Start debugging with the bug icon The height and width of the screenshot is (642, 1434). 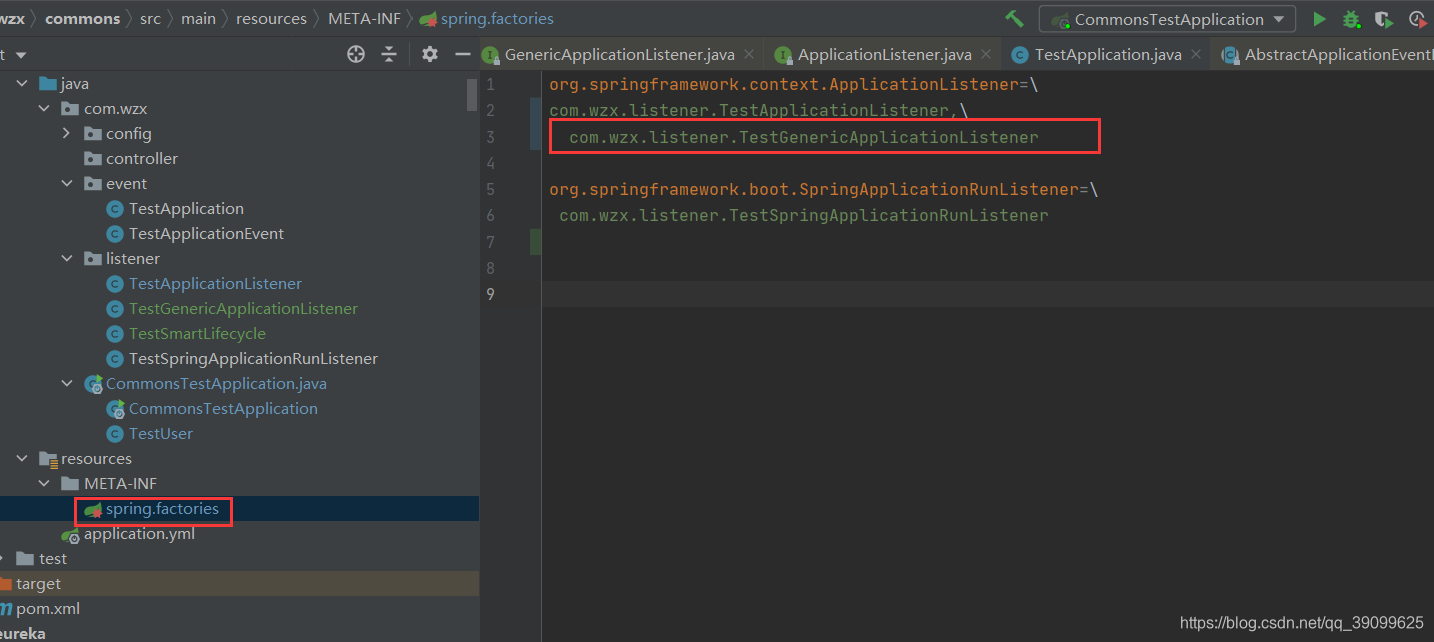(x=1349, y=19)
